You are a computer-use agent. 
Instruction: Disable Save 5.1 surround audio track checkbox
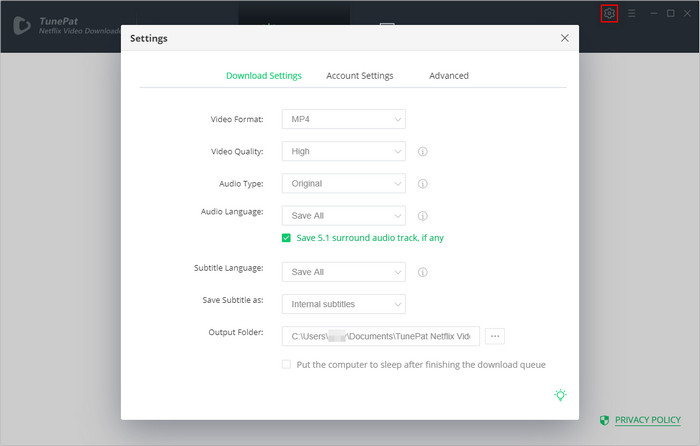(286, 238)
